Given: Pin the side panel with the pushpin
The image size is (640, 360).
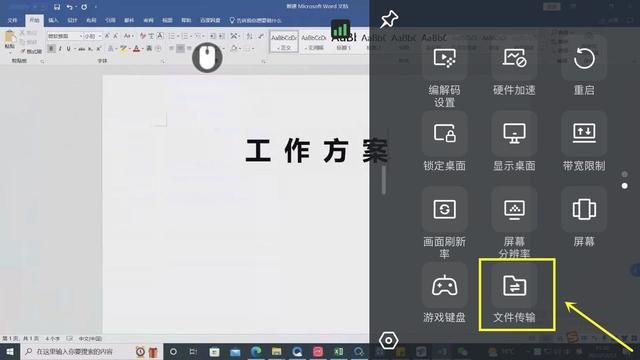Looking at the screenshot, I should pyautogui.click(x=389, y=19).
